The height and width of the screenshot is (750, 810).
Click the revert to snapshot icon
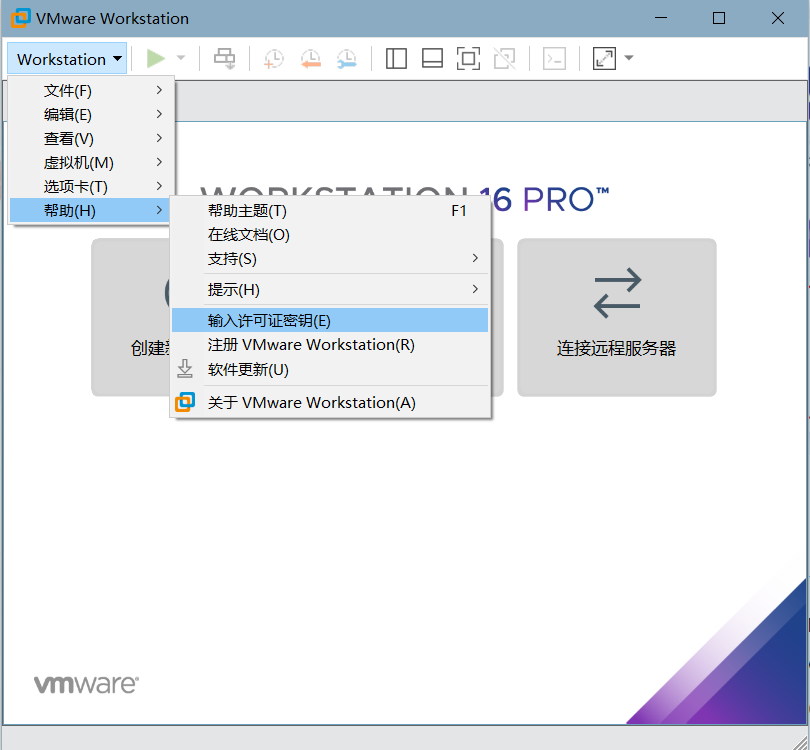[x=310, y=58]
